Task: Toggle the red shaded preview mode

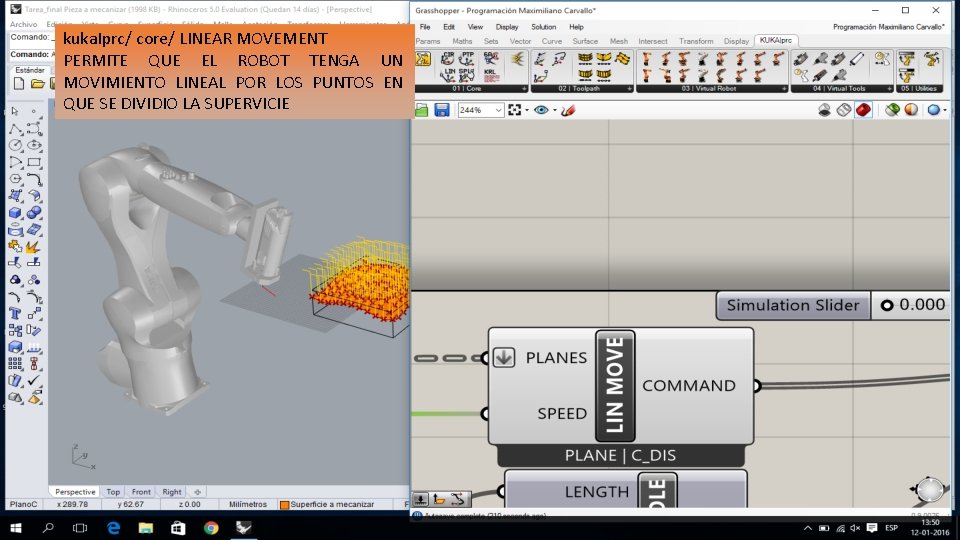Action: tap(863, 110)
